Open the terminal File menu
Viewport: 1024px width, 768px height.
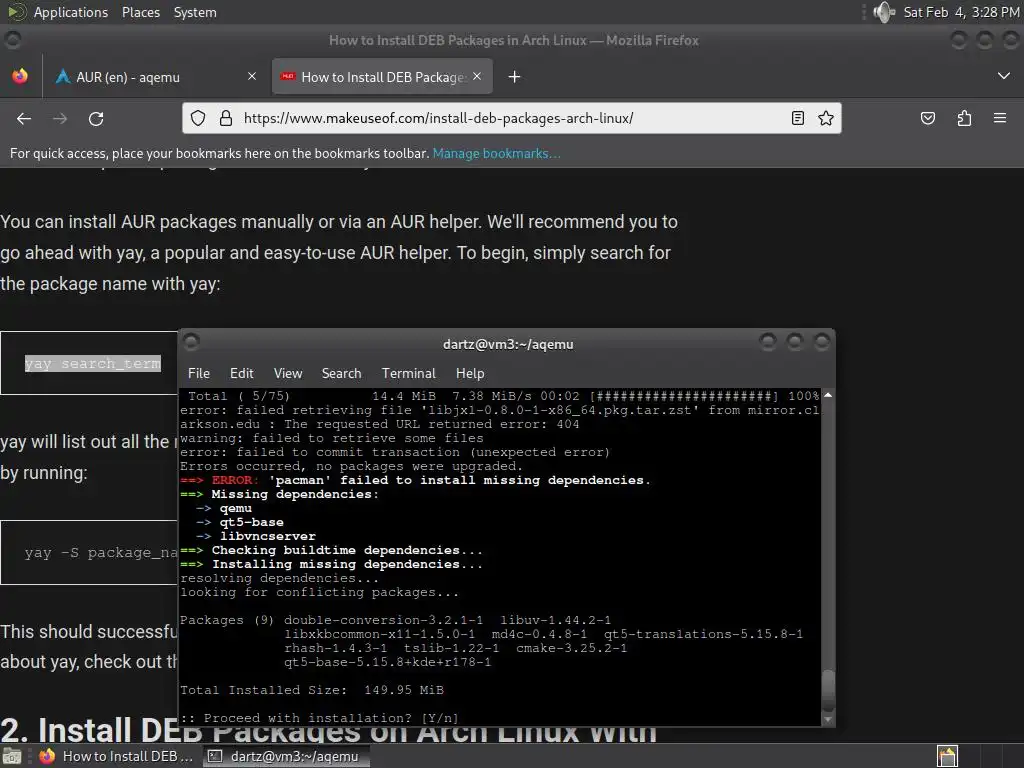click(x=199, y=374)
